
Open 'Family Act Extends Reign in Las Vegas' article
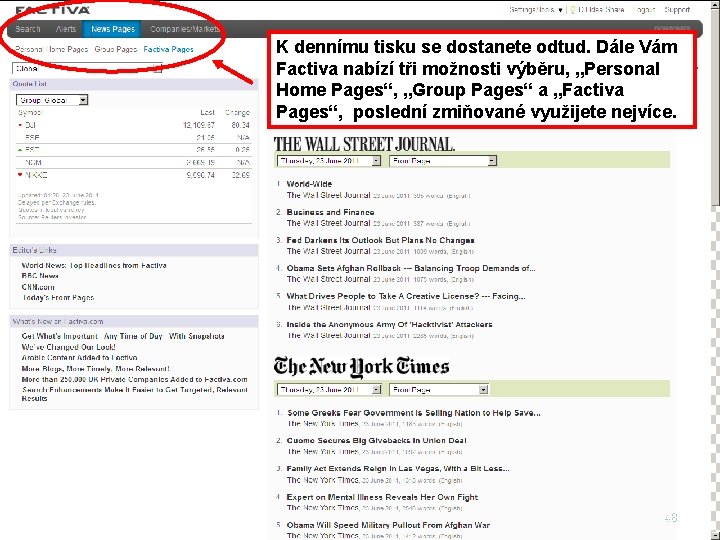[398, 469]
